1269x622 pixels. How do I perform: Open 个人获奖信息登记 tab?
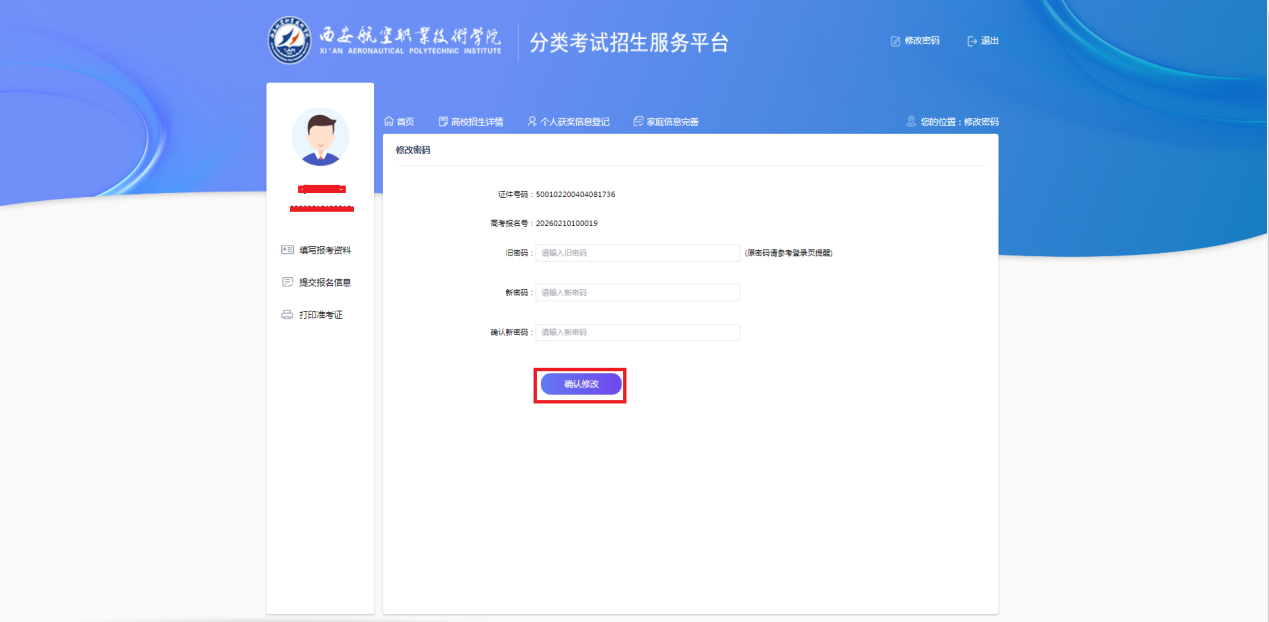click(x=568, y=122)
